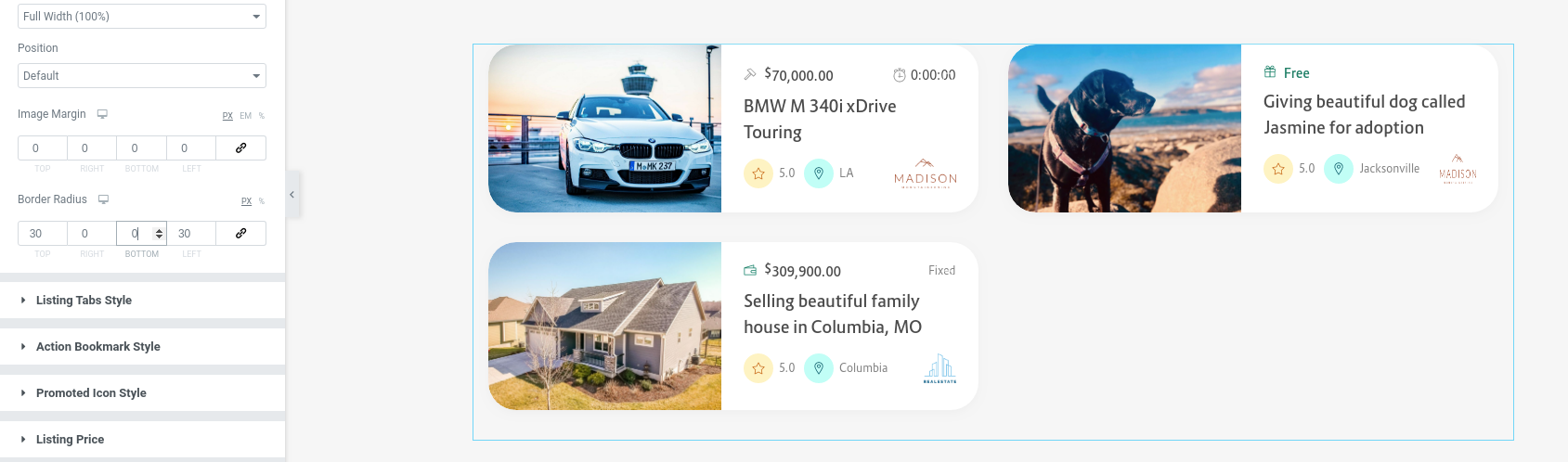Screen dimensions: 1568x462
Task: Open the Full Width (100%) dropdown
Action: (142, 17)
